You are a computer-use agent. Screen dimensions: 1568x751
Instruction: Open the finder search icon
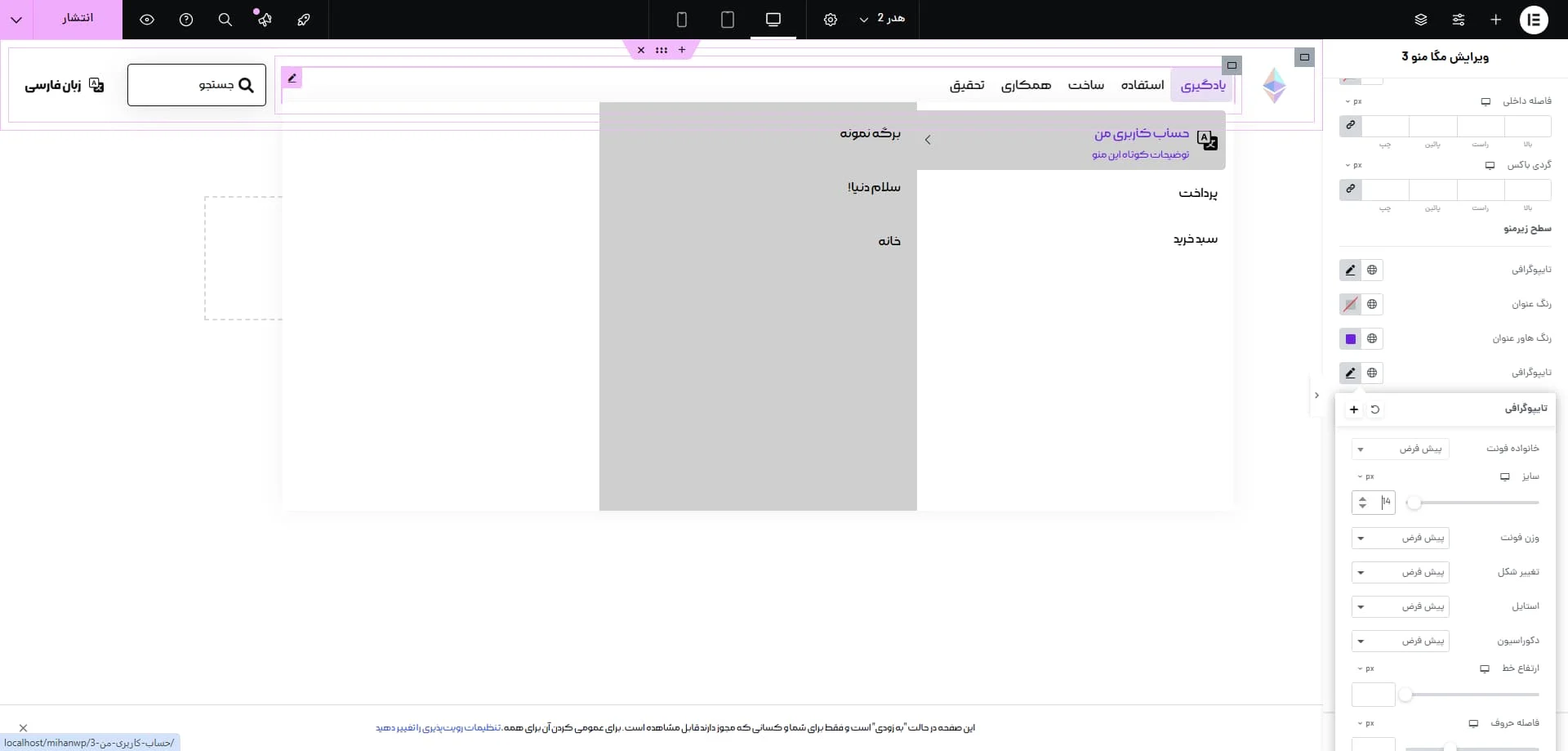point(225,20)
